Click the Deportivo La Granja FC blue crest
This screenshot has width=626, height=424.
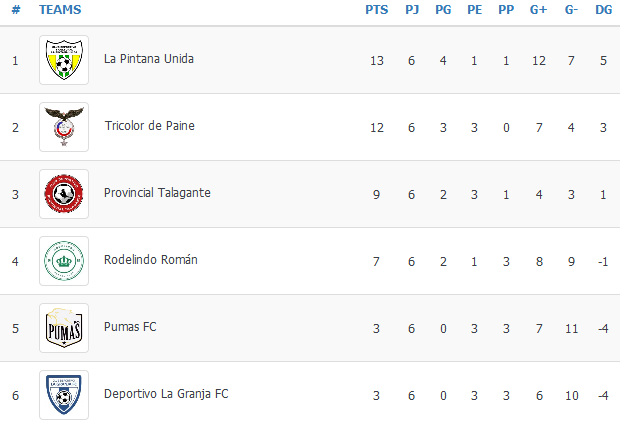[x=64, y=395]
